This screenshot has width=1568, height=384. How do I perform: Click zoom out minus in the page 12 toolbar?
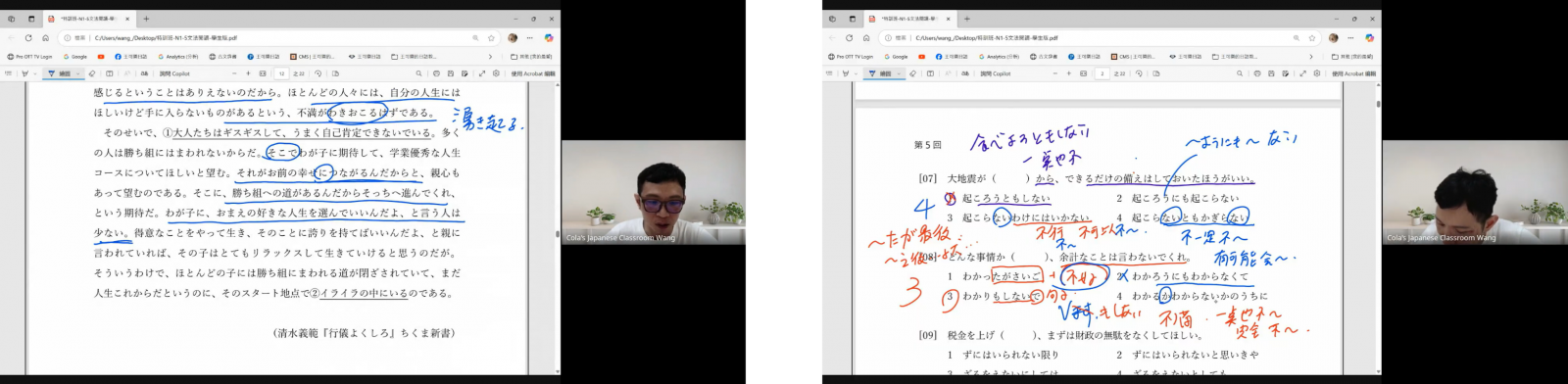[234, 73]
